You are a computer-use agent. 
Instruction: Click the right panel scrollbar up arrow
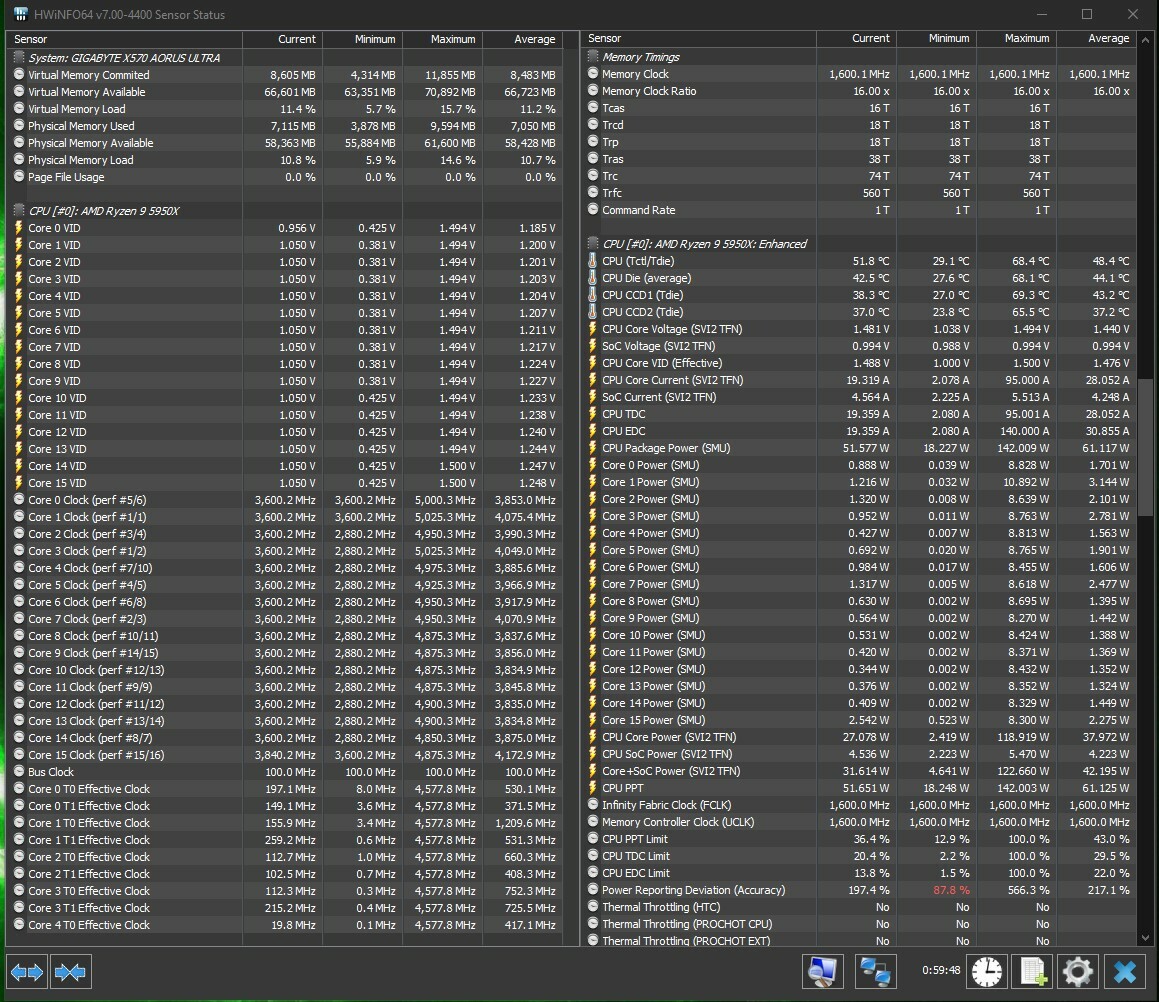click(1145, 40)
